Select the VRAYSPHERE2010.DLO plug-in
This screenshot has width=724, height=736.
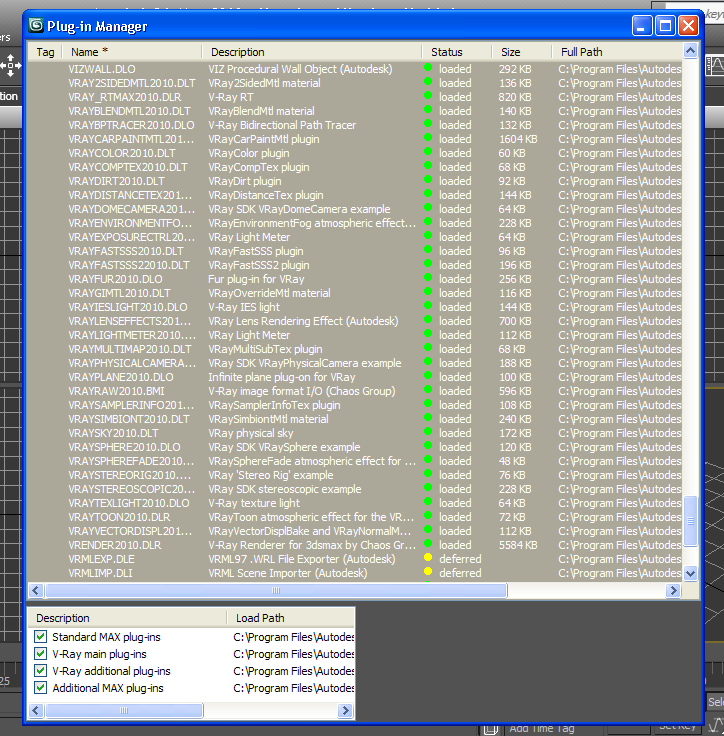(354, 447)
